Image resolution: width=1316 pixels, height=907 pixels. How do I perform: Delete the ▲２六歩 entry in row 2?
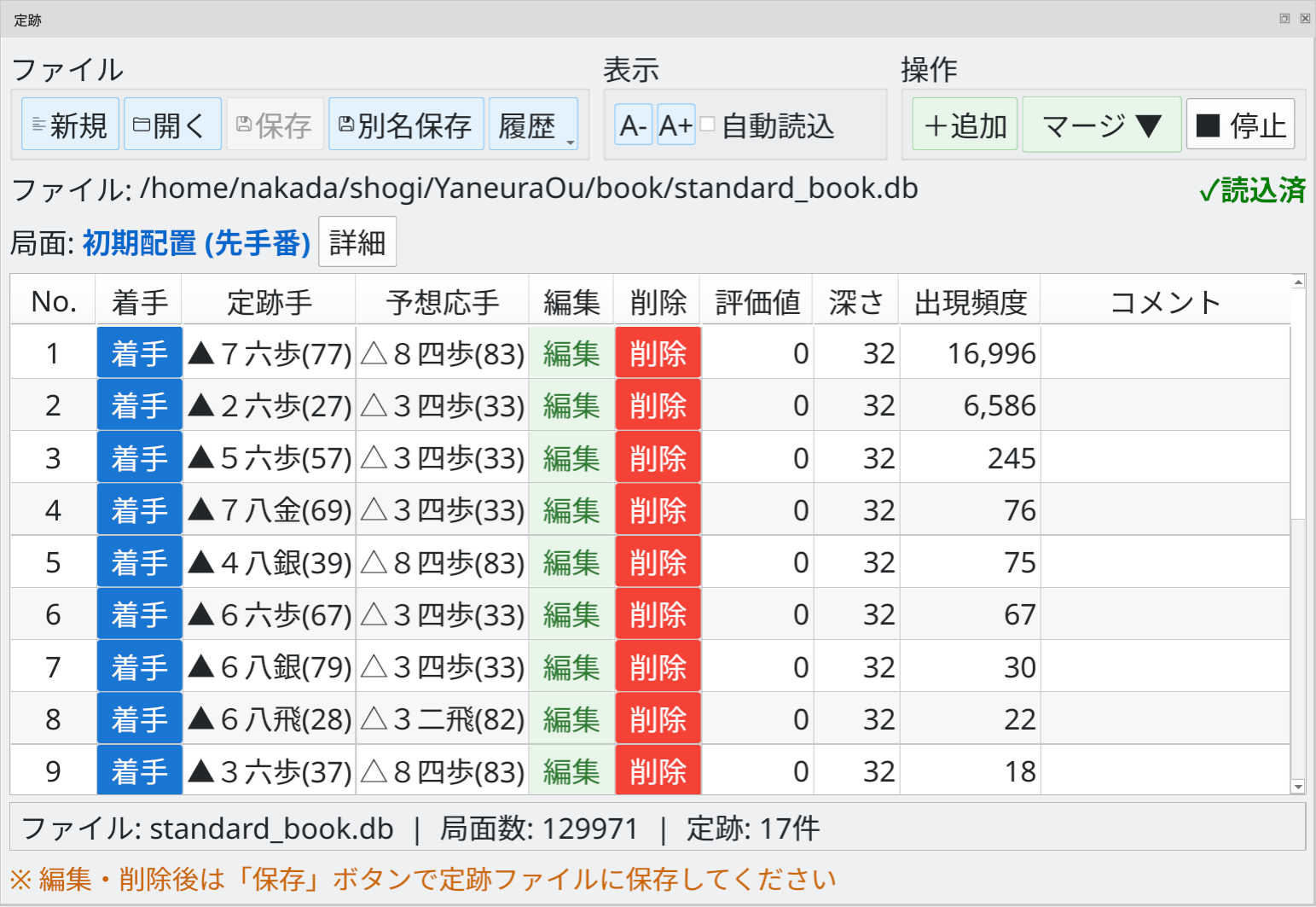tap(657, 405)
